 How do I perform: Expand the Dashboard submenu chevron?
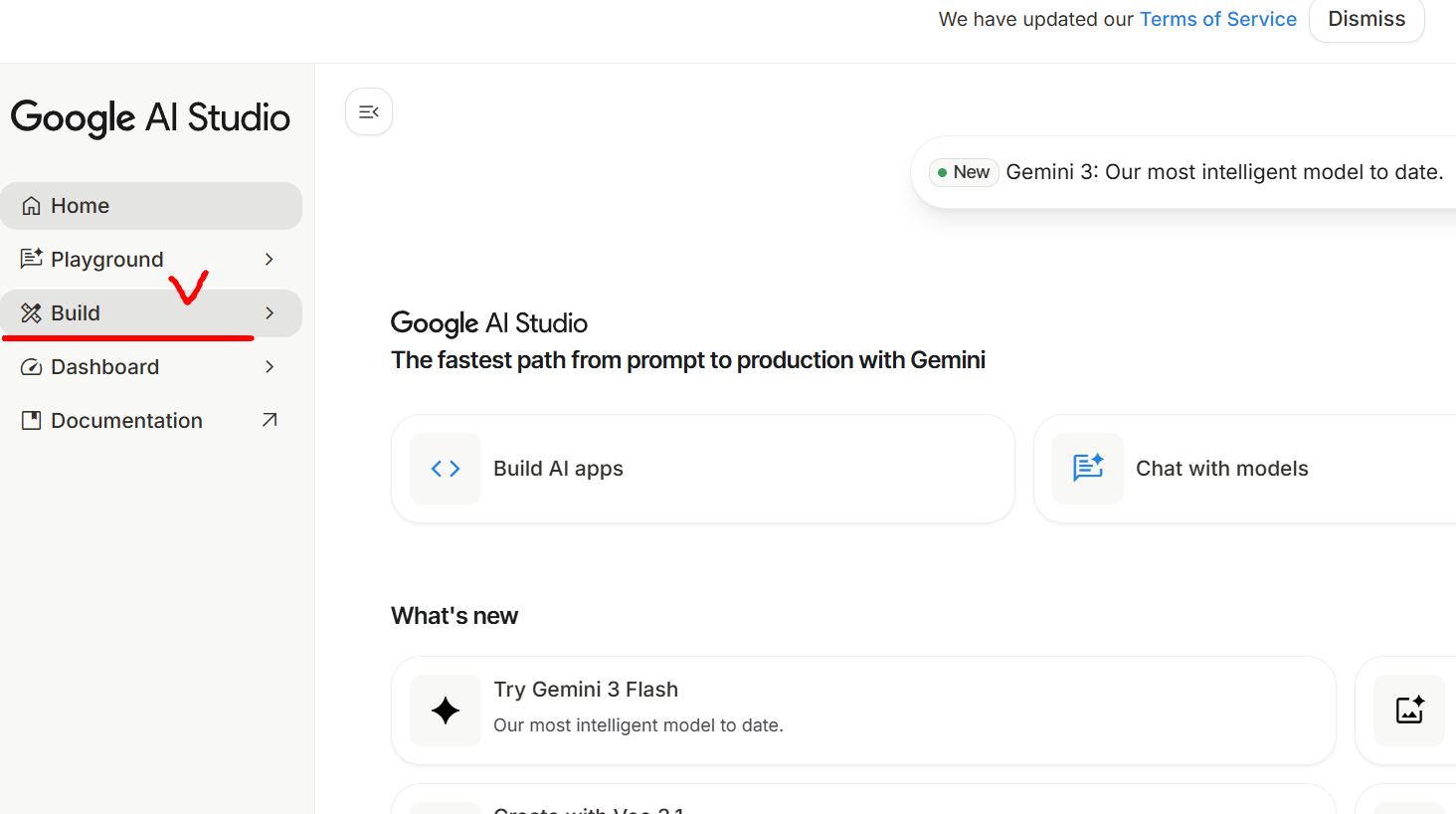[x=269, y=367]
